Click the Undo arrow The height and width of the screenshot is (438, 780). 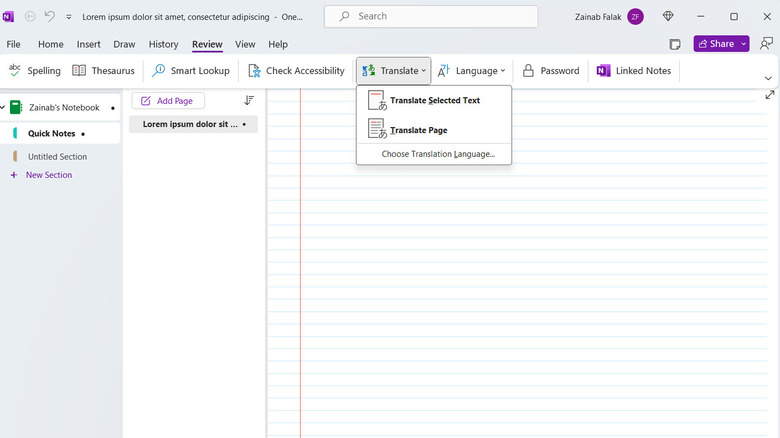(x=50, y=17)
